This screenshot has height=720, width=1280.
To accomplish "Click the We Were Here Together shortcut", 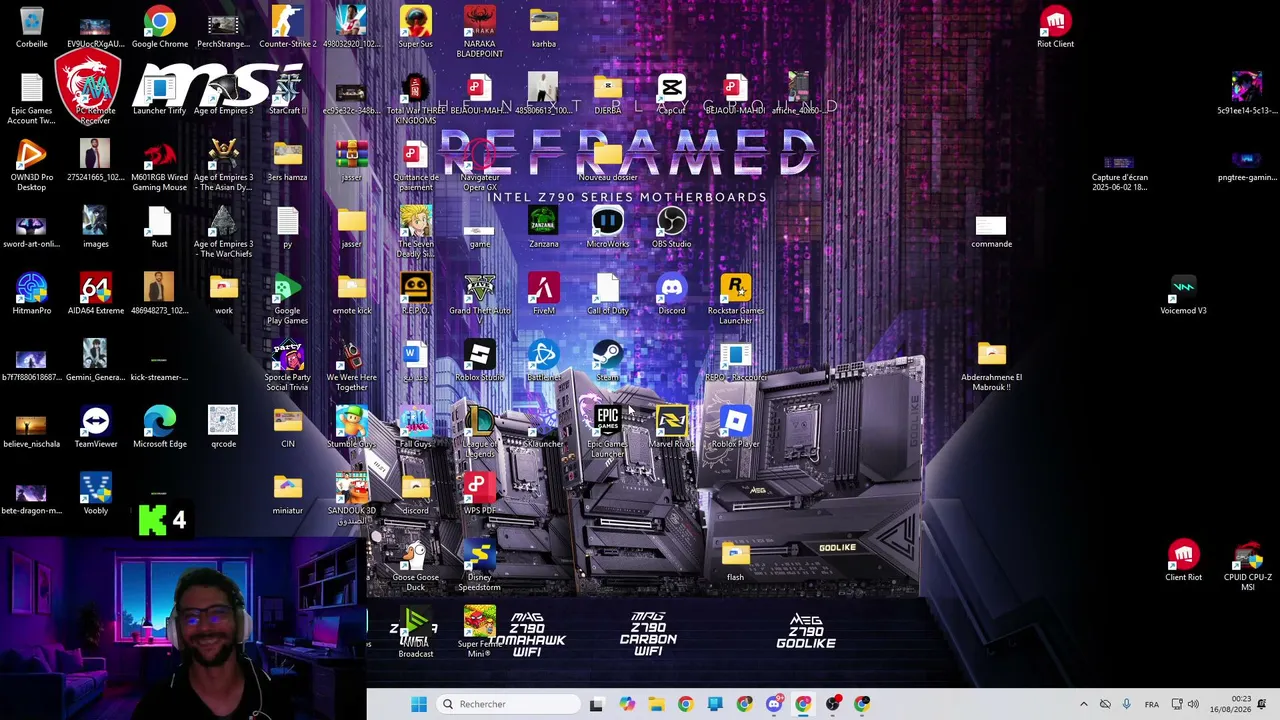I will [351, 366].
